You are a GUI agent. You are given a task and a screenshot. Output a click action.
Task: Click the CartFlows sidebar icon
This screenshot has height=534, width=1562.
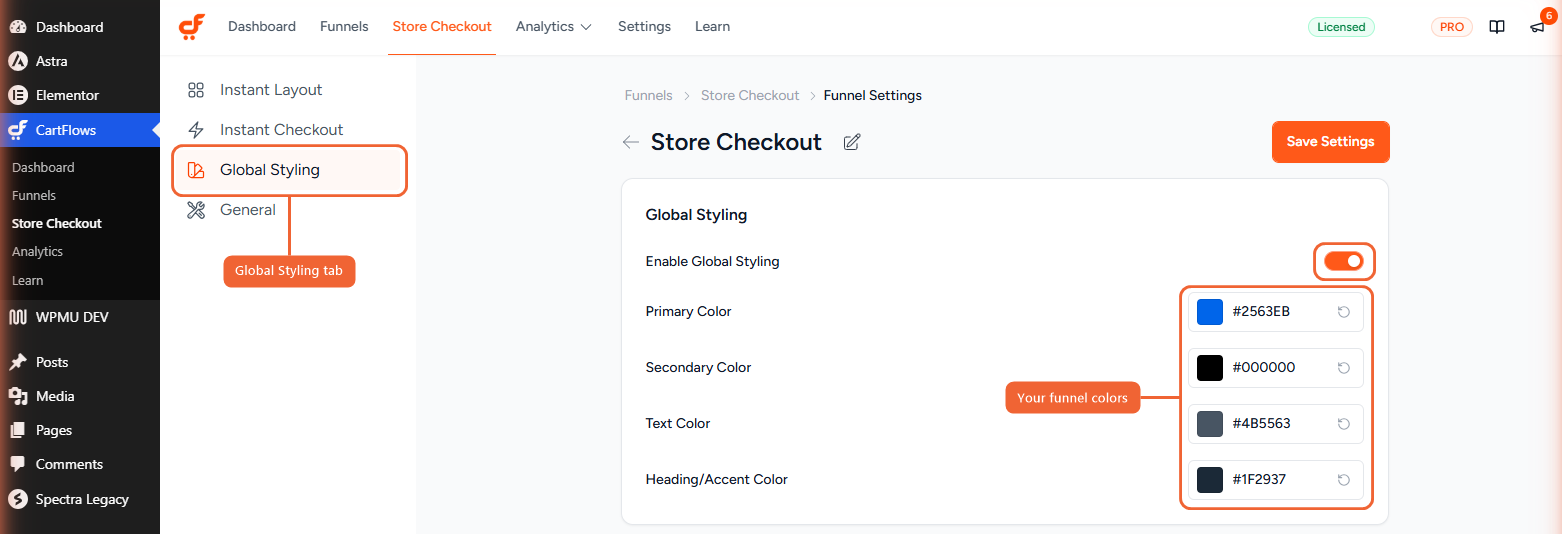pos(17,130)
